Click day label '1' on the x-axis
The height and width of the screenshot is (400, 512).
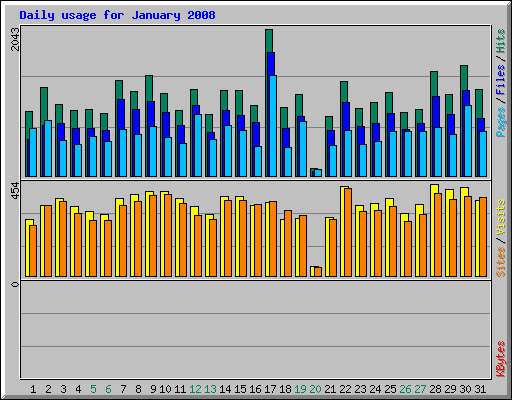[33, 389]
